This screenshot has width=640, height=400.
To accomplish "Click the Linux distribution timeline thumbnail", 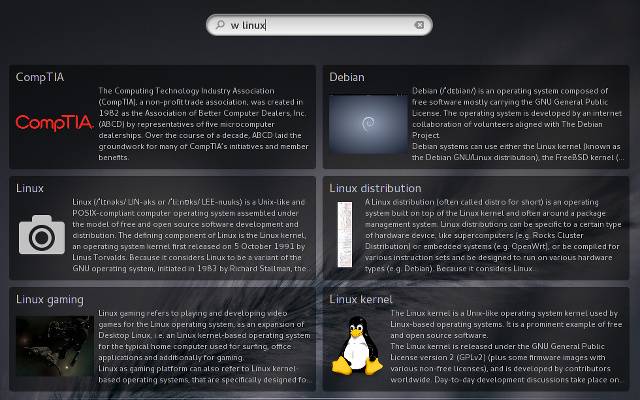I will click(x=345, y=234).
